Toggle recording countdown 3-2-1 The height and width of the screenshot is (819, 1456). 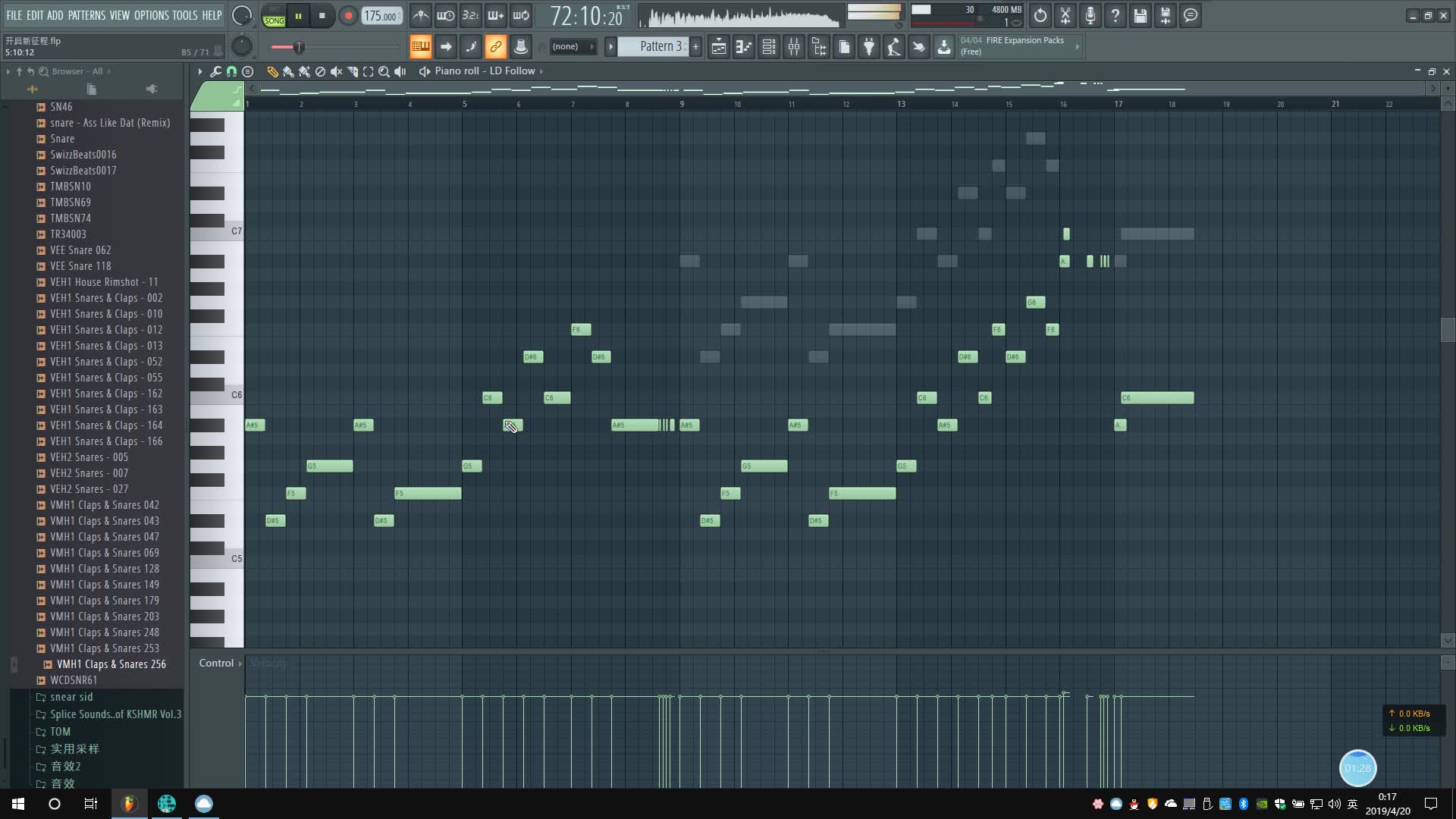pyautogui.click(x=471, y=15)
